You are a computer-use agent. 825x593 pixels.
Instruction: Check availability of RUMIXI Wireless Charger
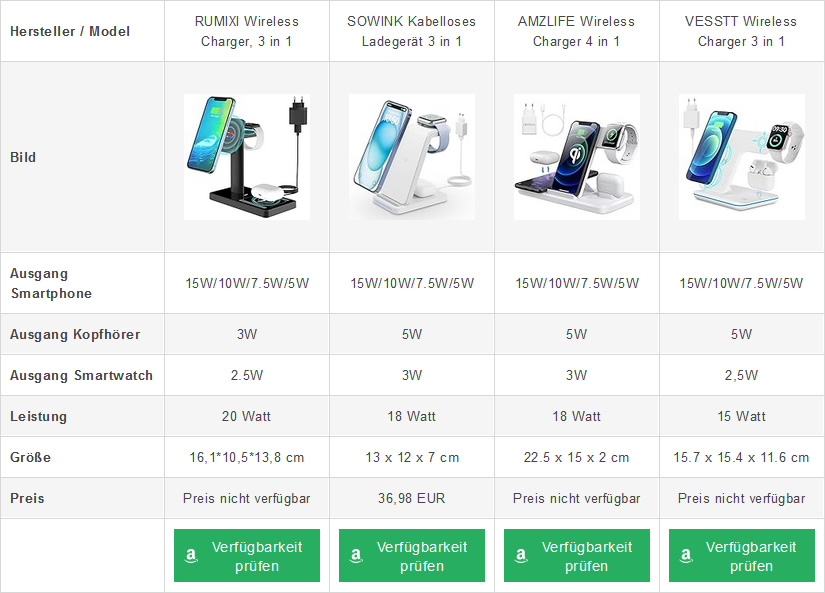click(247, 556)
